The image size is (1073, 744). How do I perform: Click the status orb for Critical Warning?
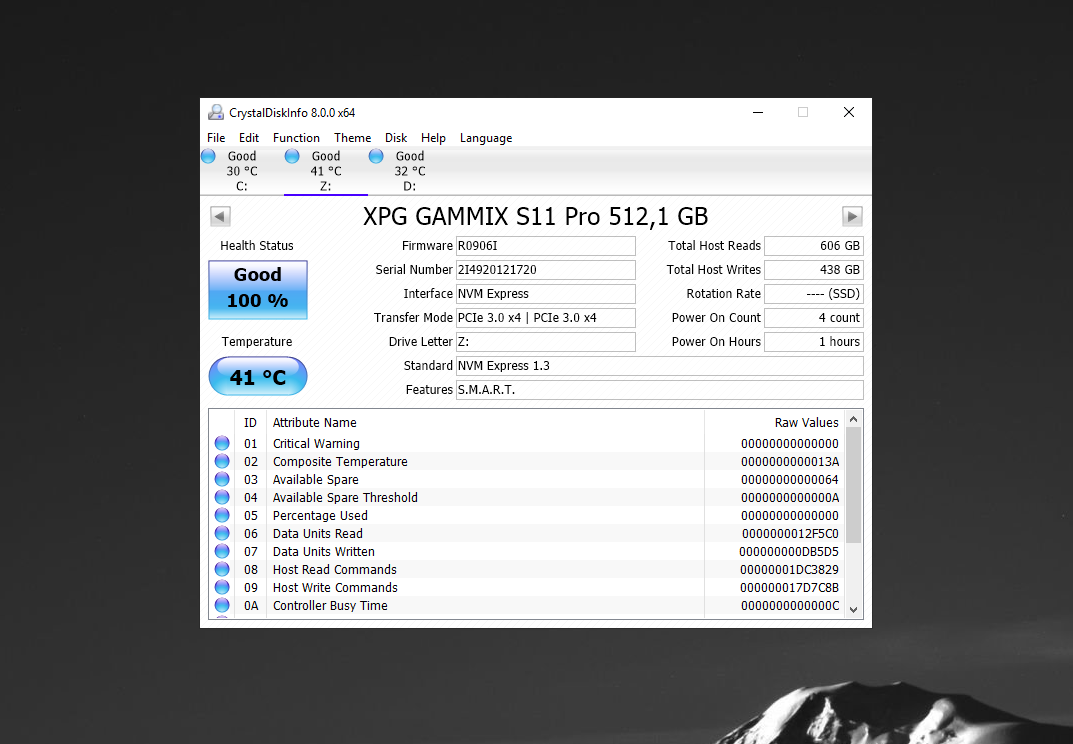coord(222,443)
